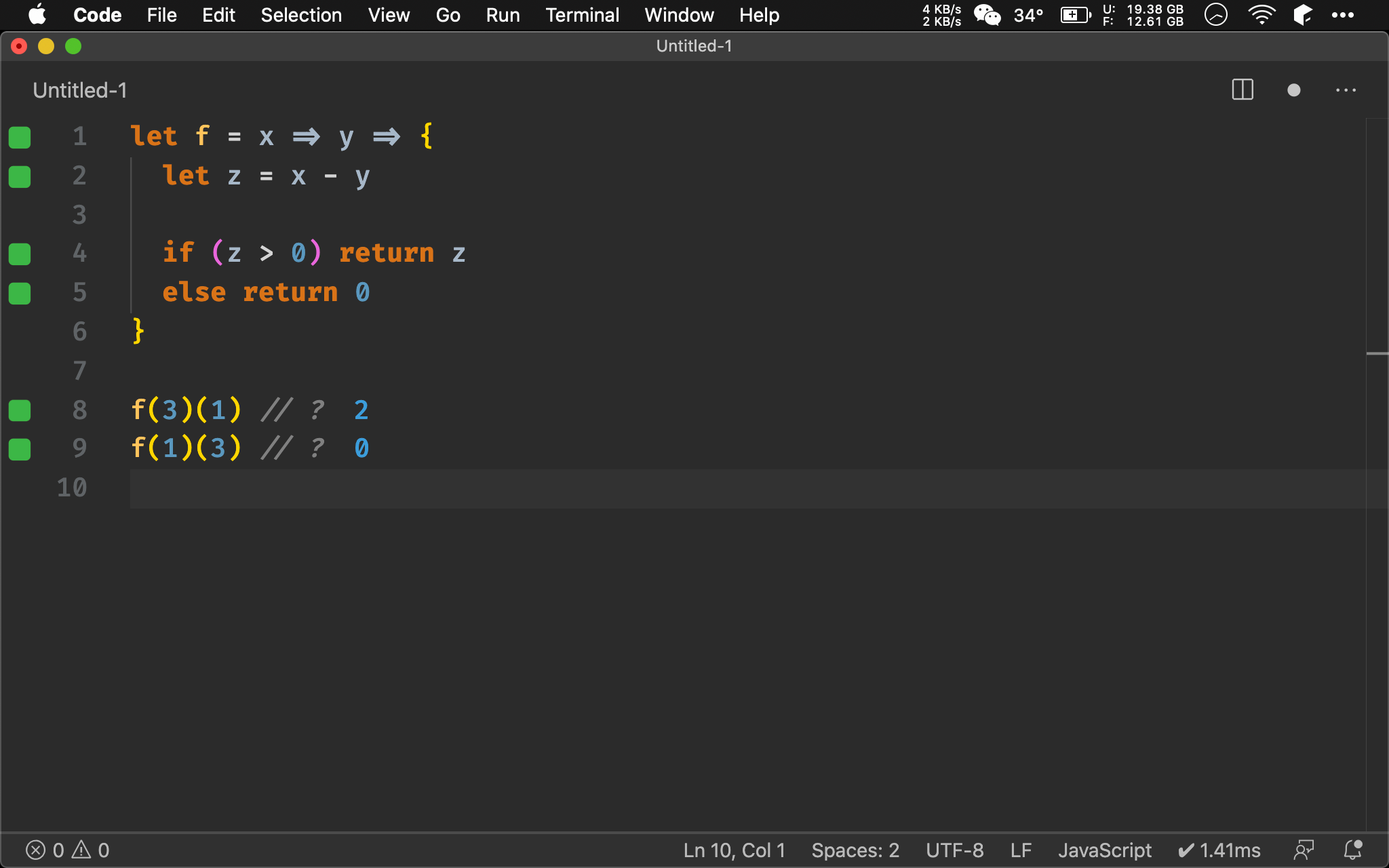The image size is (1389, 868).
Task: Click the code 'let z = x - y'
Action: (266, 176)
